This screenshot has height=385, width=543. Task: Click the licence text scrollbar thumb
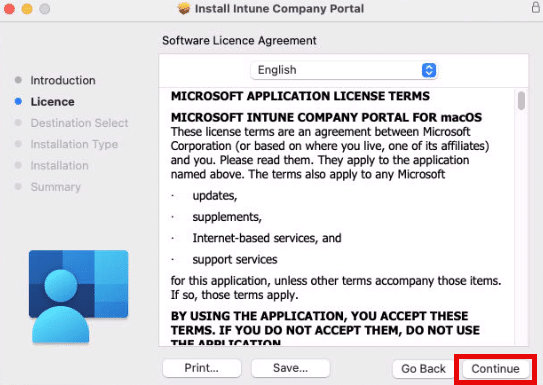[521, 101]
